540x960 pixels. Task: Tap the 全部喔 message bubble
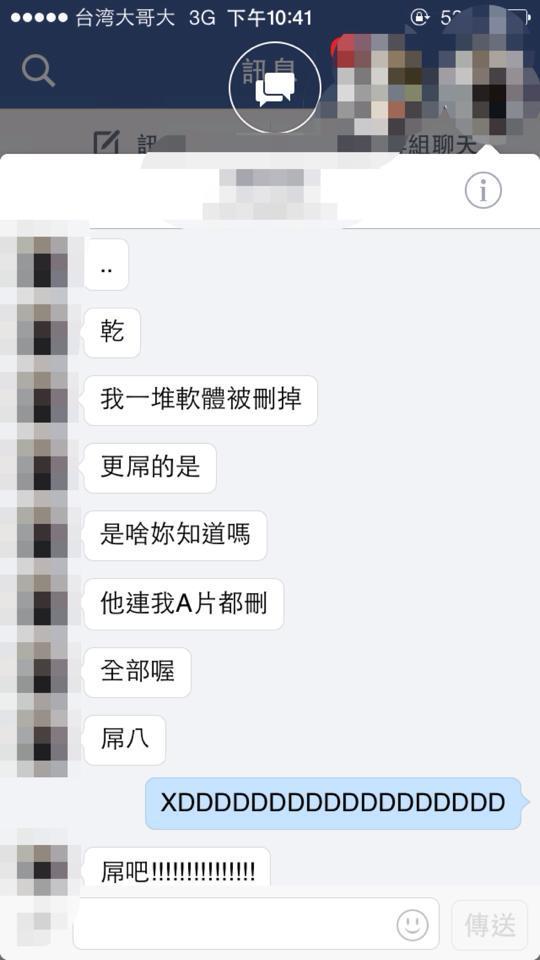click(x=137, y=672)
